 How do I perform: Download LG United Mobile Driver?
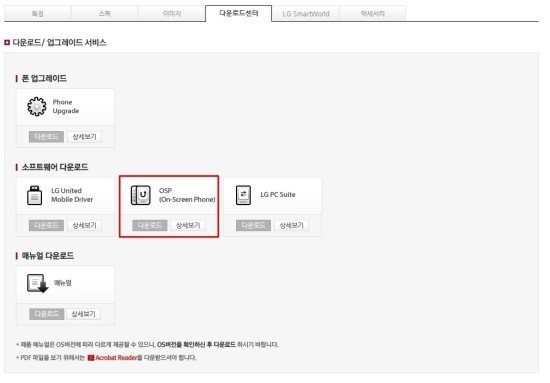pos(46,225)
